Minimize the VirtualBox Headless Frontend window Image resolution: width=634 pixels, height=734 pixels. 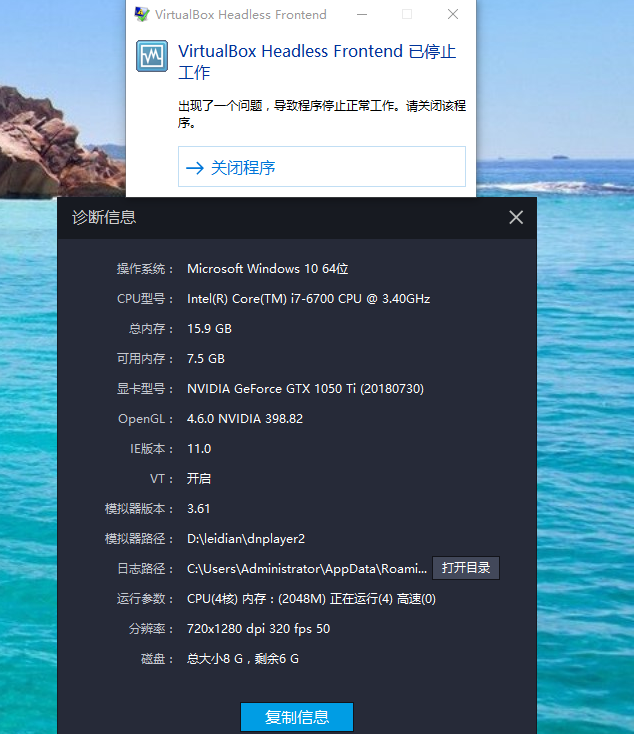361,15
